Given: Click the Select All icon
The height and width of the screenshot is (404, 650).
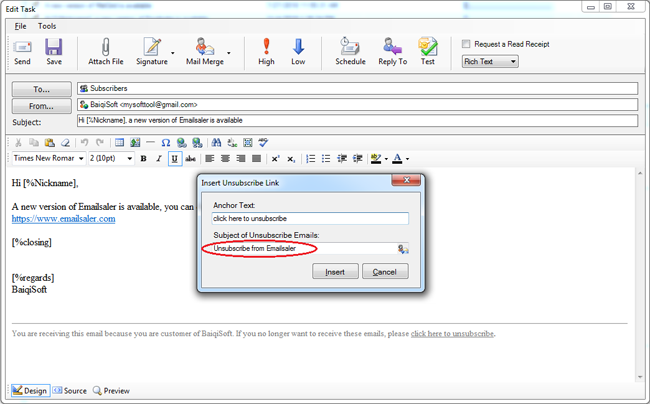Looking at the screenshot, I should point(248,143).
